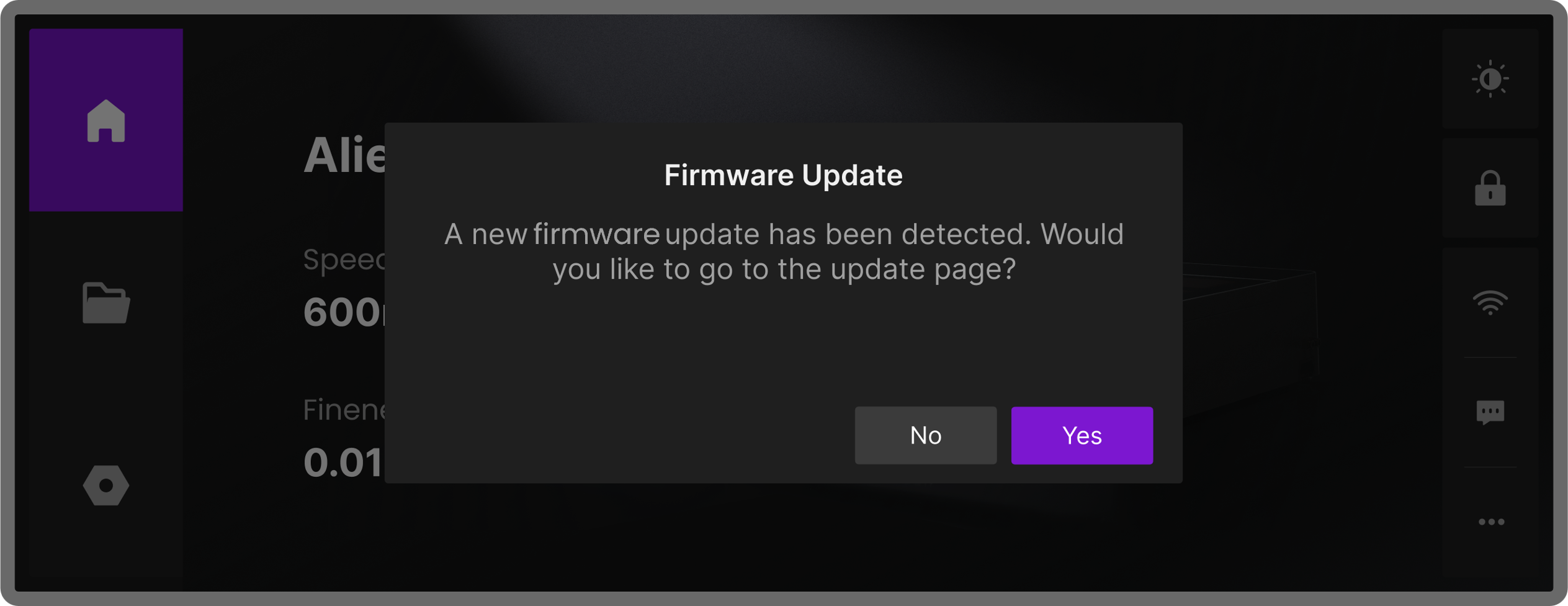Open the hexagon settings page
Viewport: 1568px width, 606px height.
coord(106,485)
